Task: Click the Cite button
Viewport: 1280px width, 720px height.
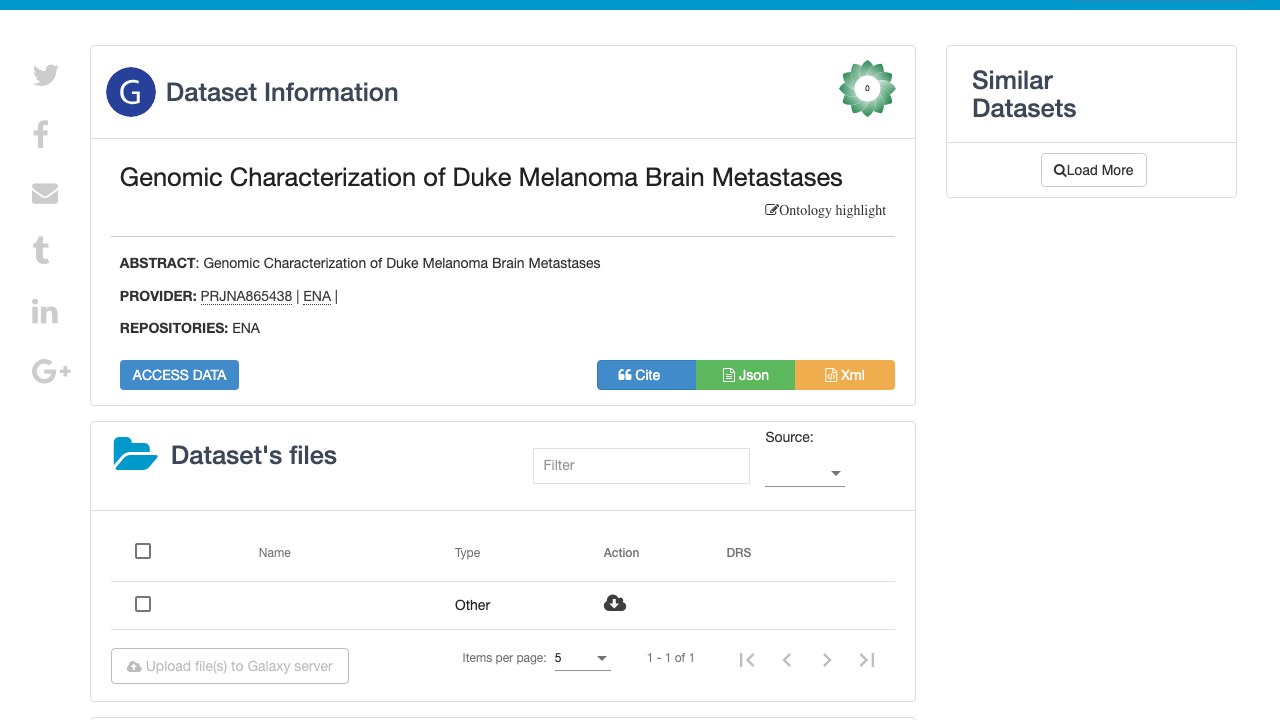Action: [x=646, y=375]
